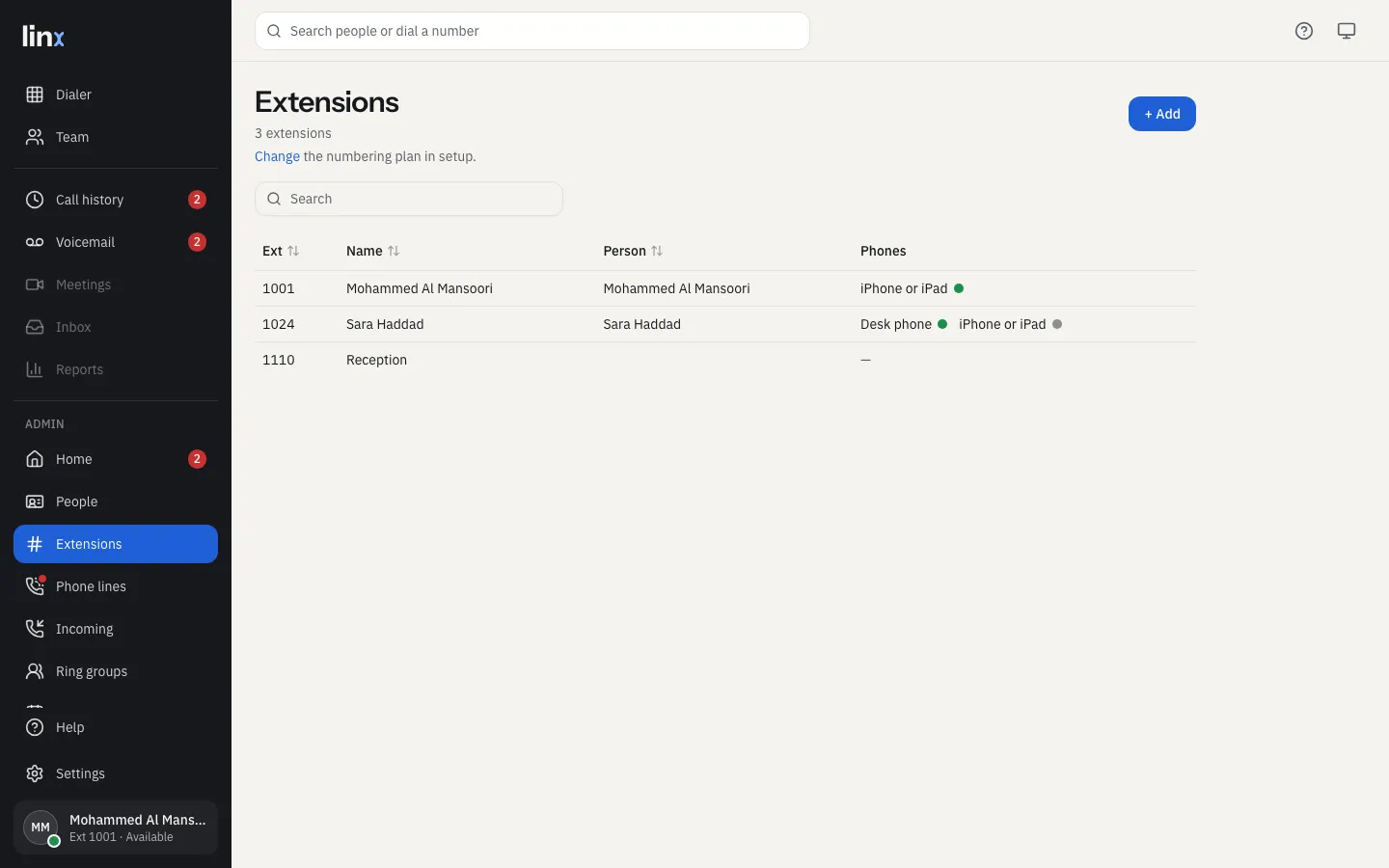Click the monitor screen icon top right
Image resolution: width=1389 pixels, height=868 pixels.
pyautogui.click(x=1347, y=31)
